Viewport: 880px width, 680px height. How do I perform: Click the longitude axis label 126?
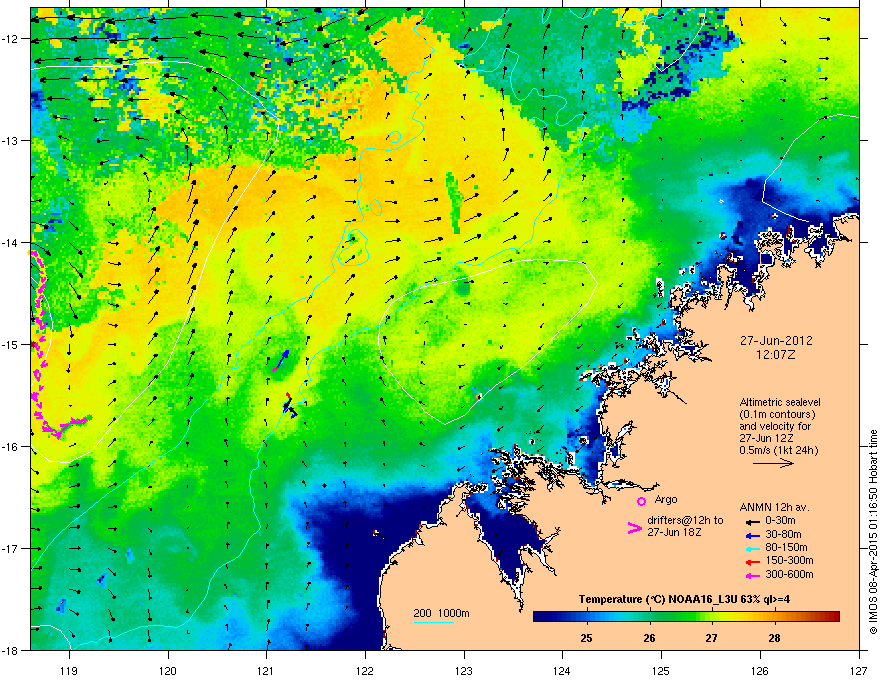point(760,671)
